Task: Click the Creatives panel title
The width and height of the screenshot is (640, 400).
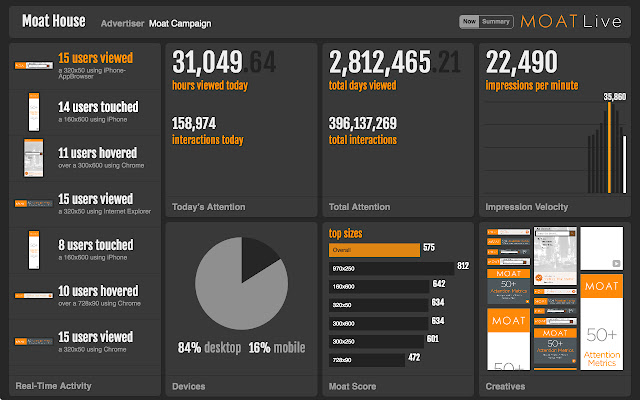Action: point(505,386)
